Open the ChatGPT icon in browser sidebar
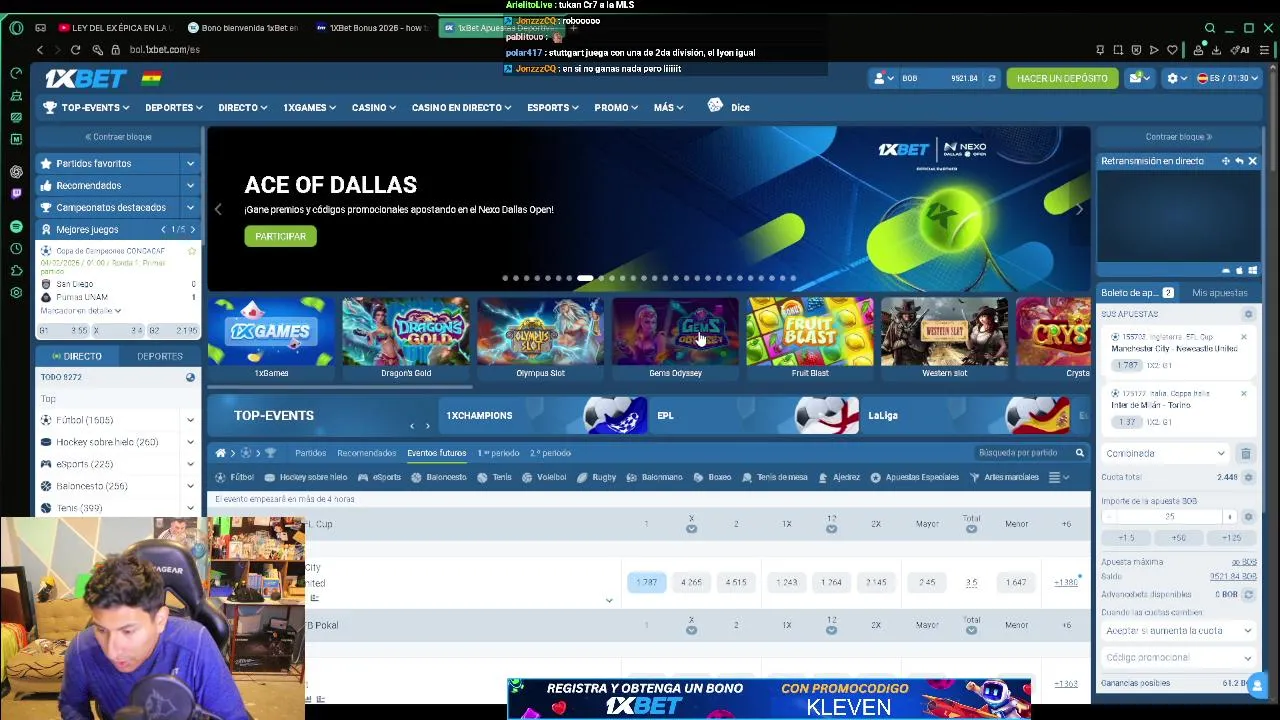This screenshot has height=720, width=1280. point(16,171)
